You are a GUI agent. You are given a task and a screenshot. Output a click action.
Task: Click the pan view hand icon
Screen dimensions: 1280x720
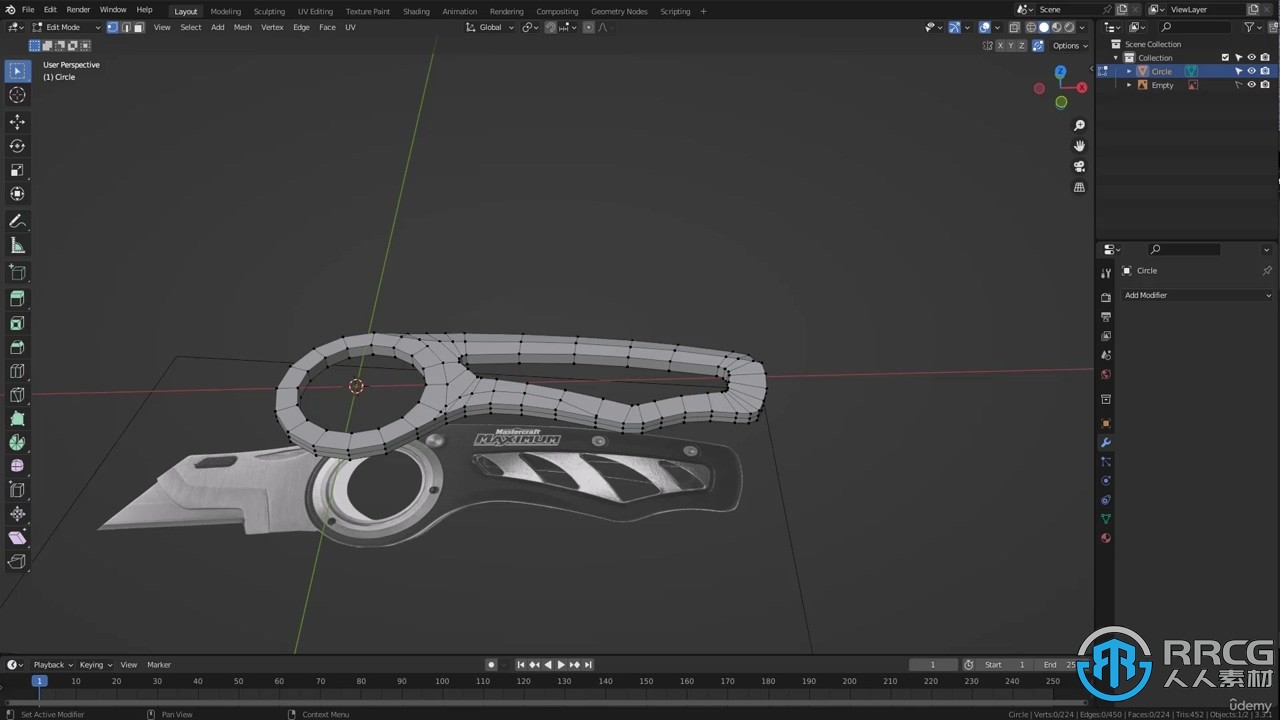click(1079, 146)
